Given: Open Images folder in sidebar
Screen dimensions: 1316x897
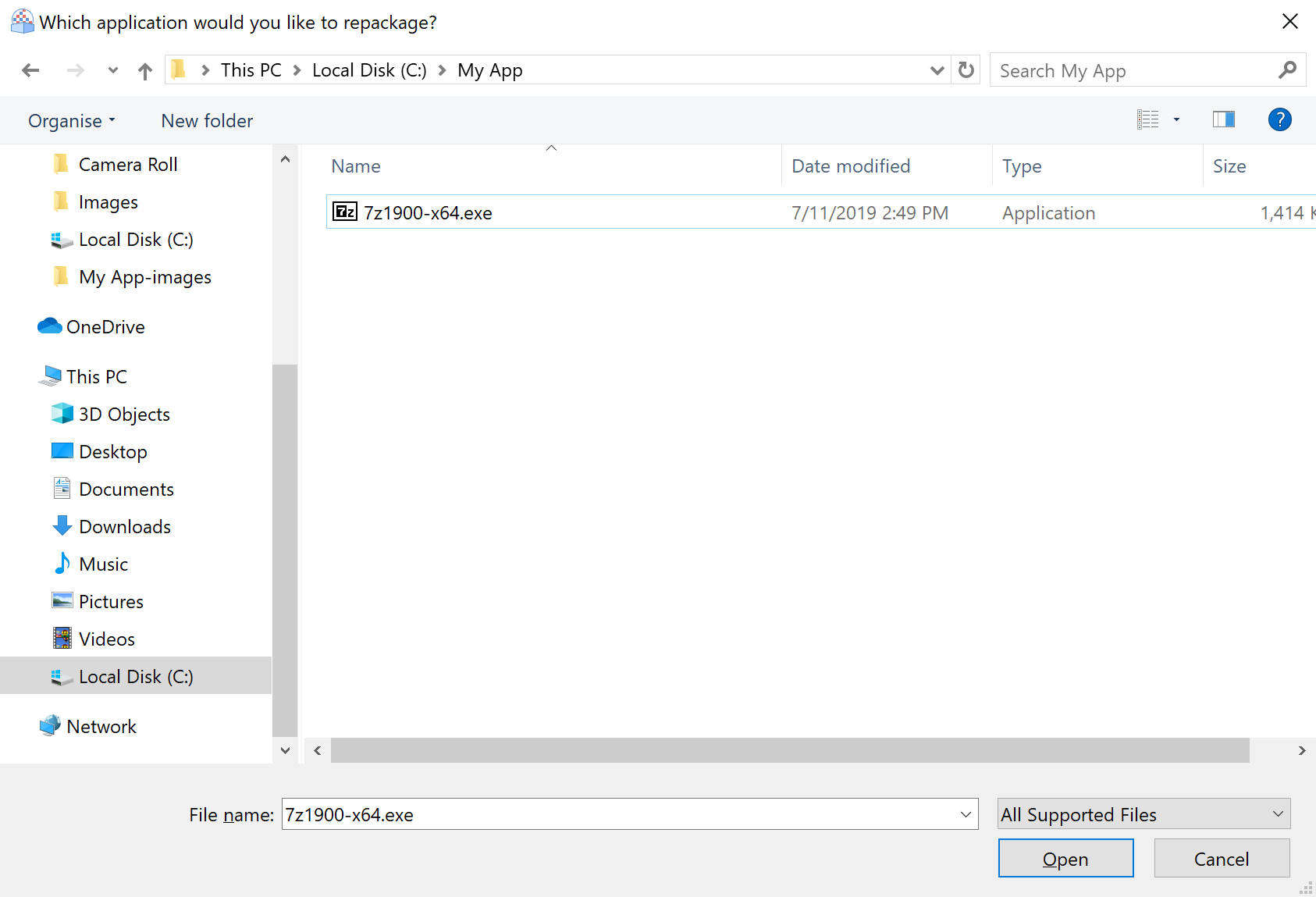Looking at the screenshot, I should [x=108, y=202].
